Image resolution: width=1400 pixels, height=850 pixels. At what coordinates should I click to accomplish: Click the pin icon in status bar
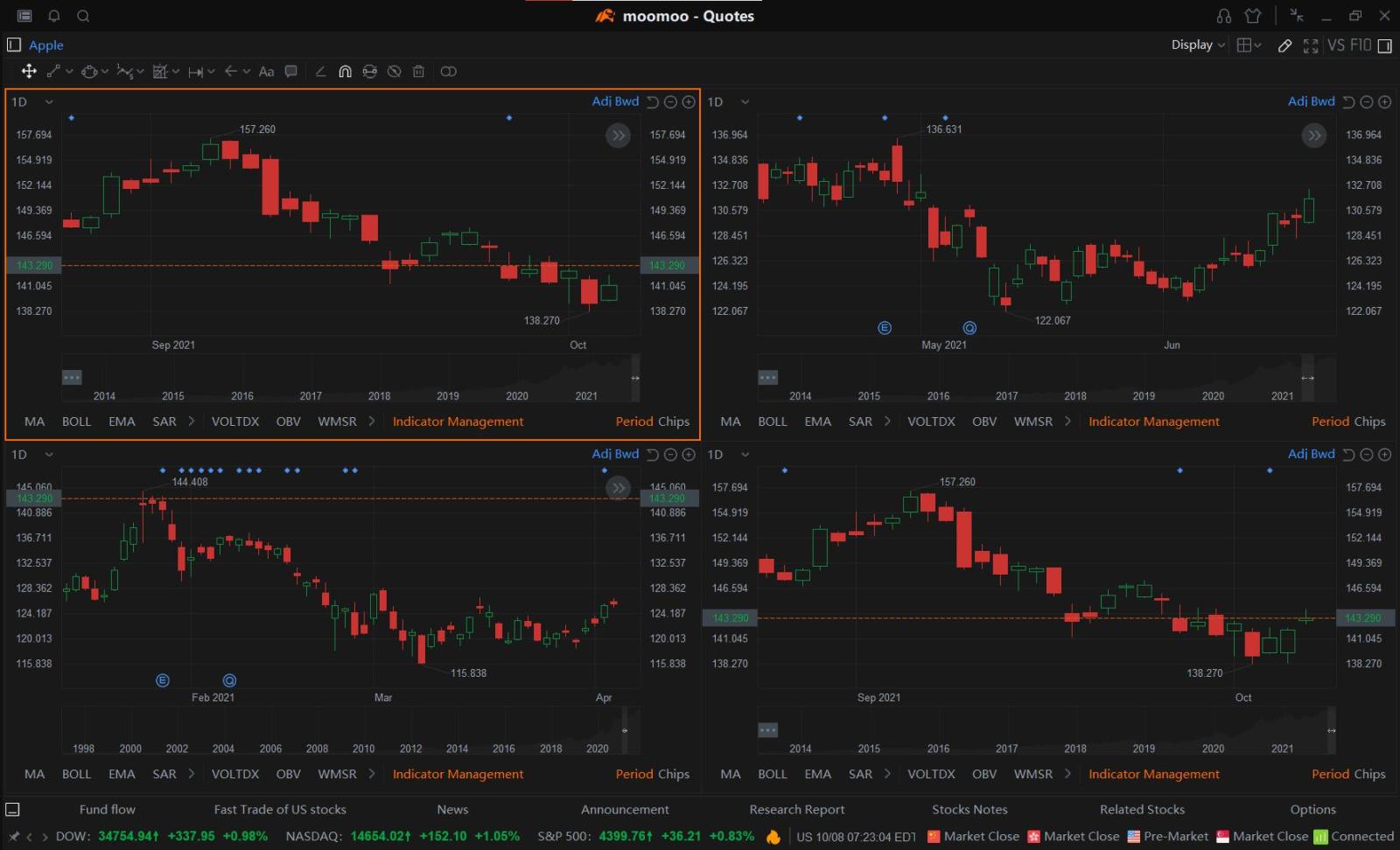[x=13, y=837]
